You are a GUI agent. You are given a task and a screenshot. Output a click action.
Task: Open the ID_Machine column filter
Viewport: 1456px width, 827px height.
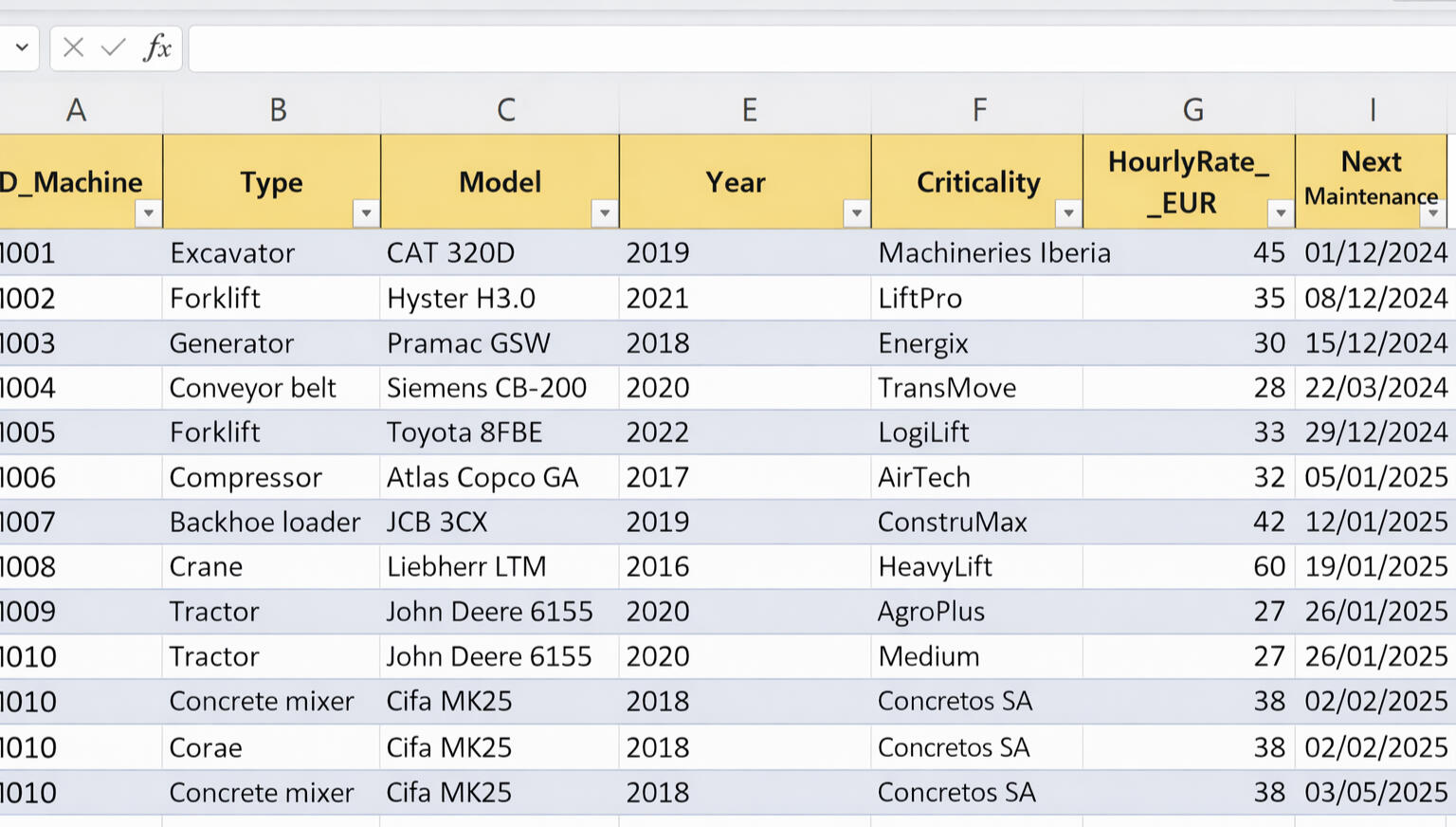149,214
